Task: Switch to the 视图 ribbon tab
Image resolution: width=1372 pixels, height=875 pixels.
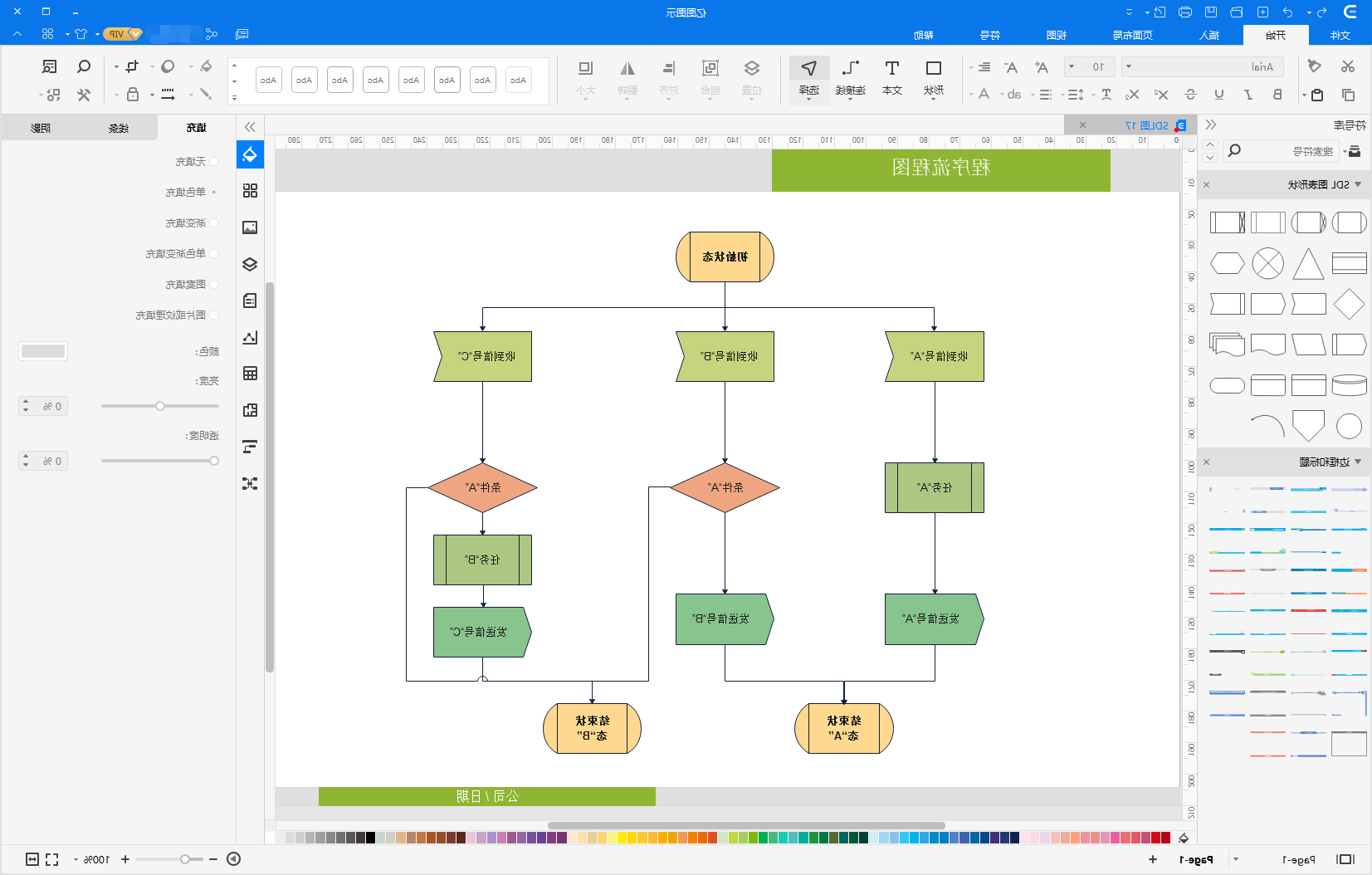Action: tap(1056, 35)
